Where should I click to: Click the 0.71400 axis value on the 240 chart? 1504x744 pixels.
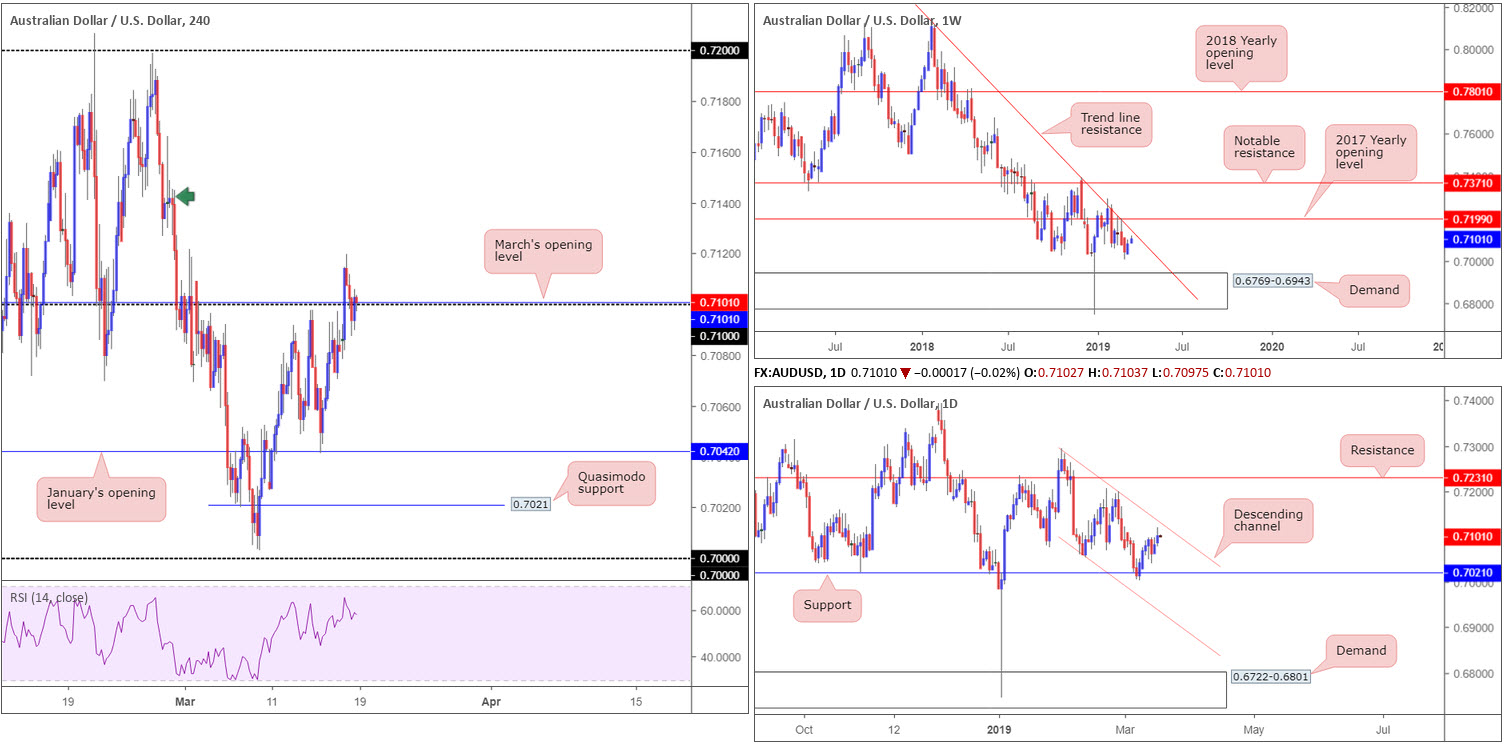[720, 204]
